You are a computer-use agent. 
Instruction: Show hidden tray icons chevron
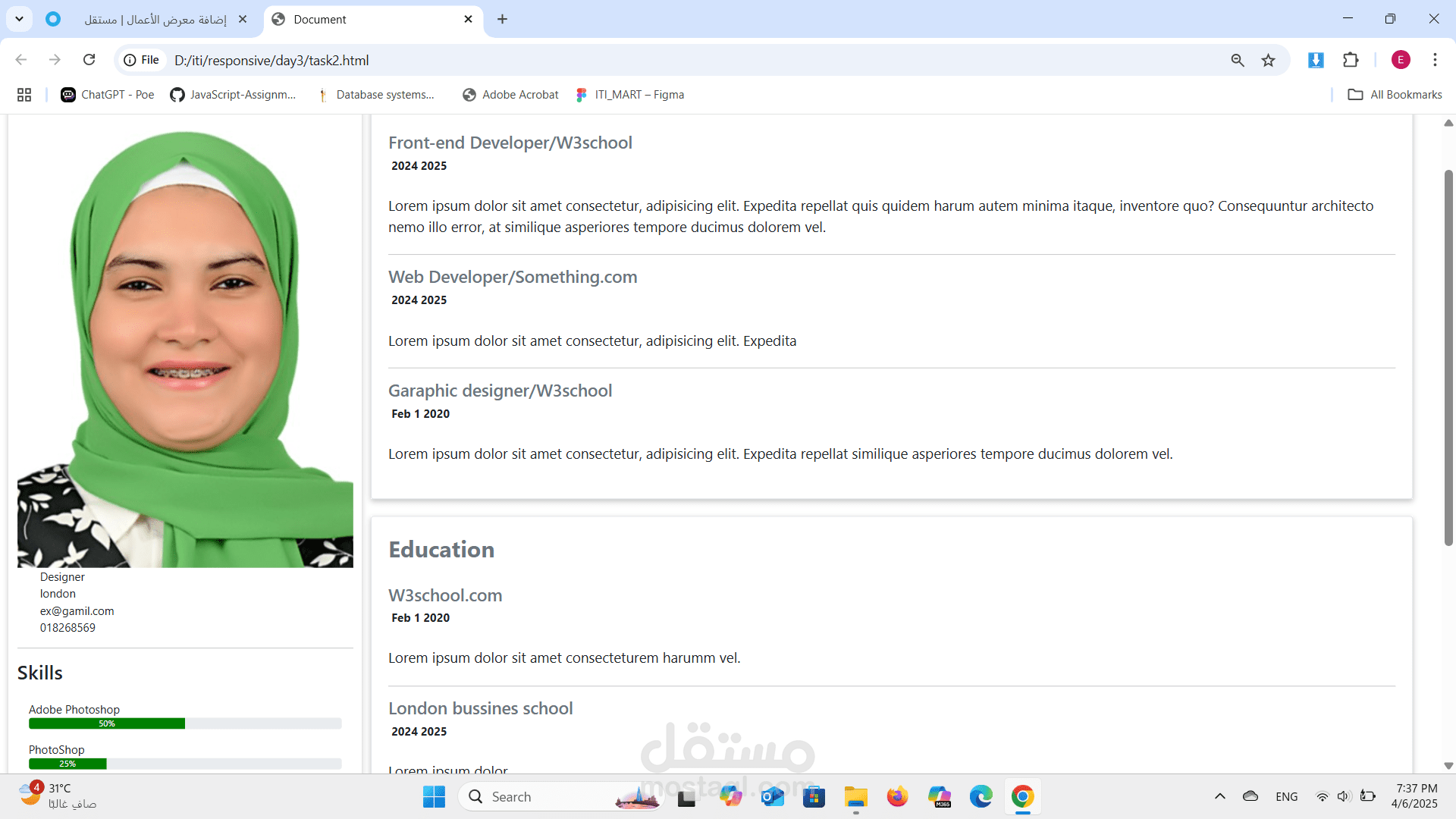pos(1219,796)
